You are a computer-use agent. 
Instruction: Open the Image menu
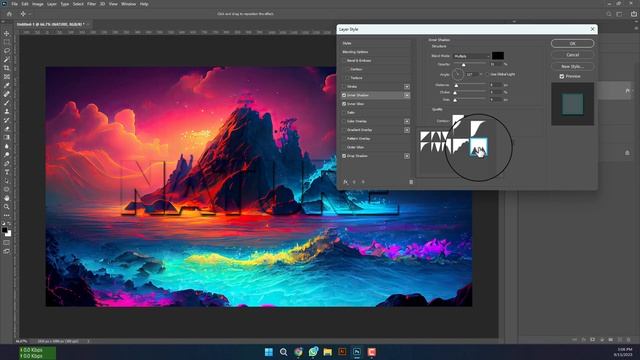pyautogui.click(x=38, y=4)
